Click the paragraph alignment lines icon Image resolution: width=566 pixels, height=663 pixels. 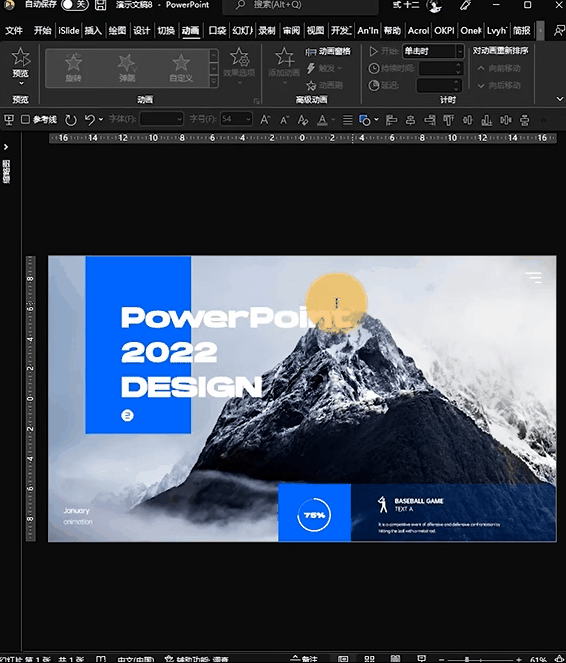[347, 121]
